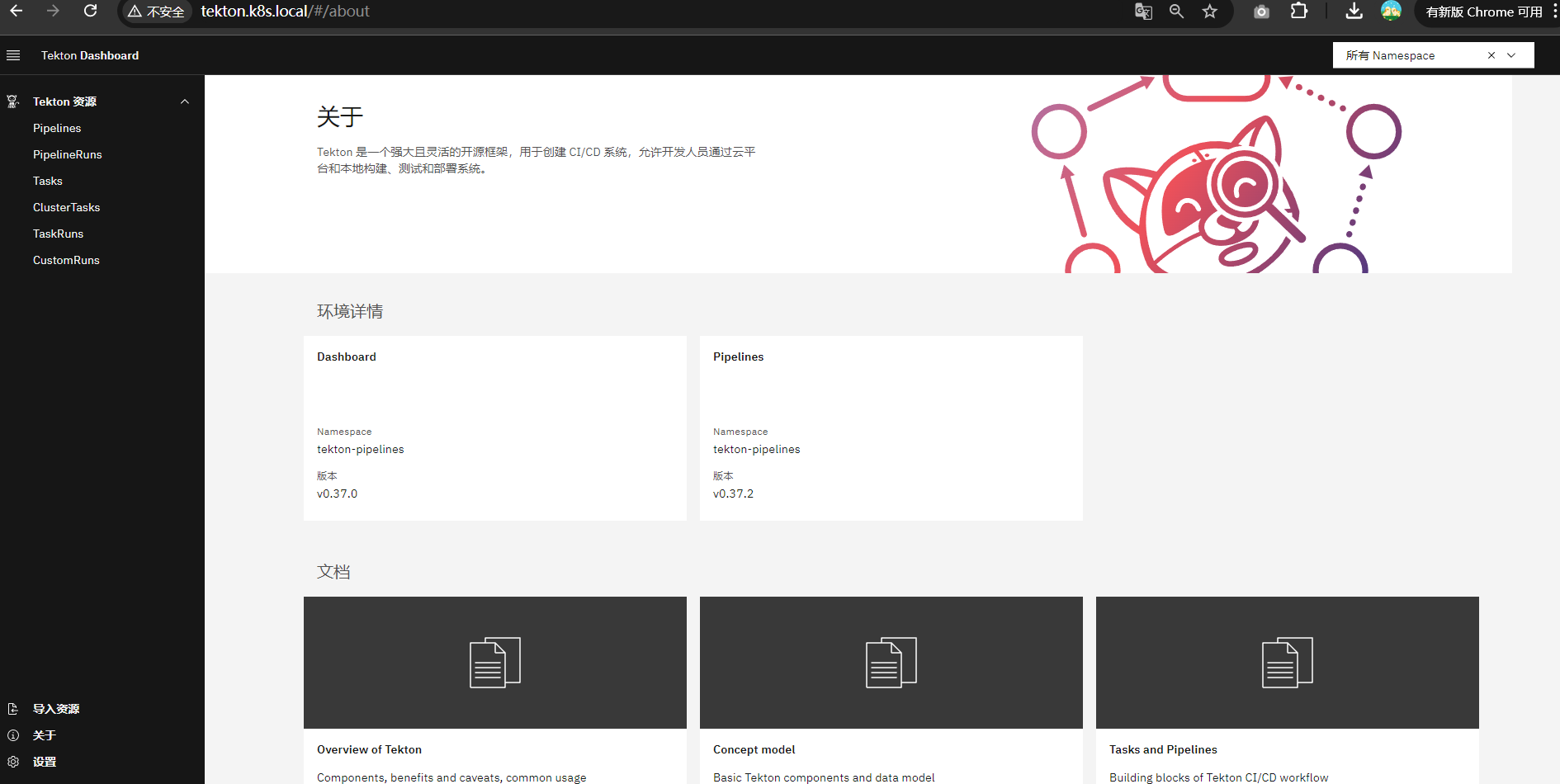Click tekton-pipelines namespace in Pipelines card
The image size is (1560, 784).
click(757, 449)
